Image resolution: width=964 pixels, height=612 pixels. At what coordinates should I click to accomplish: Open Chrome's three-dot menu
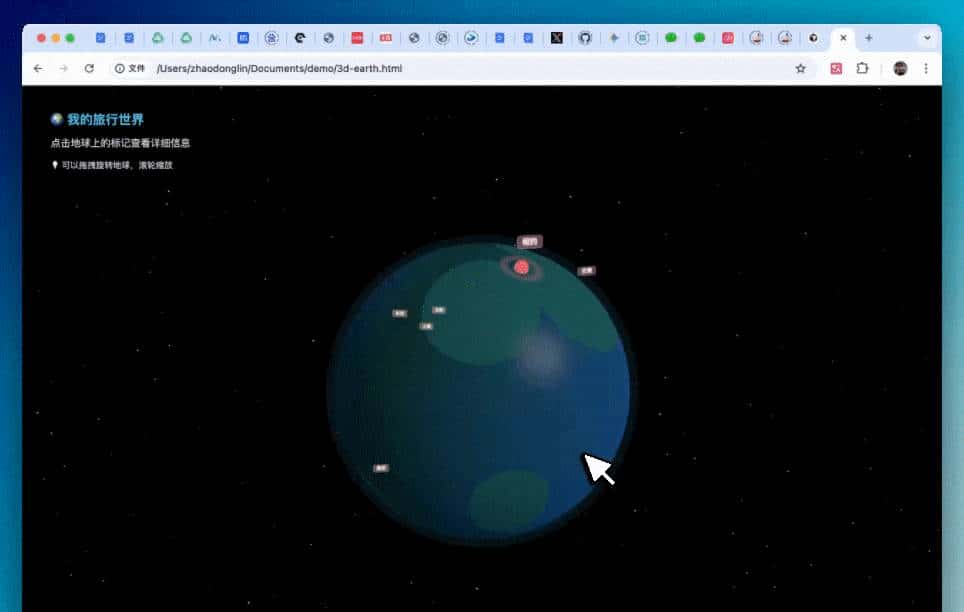point(926,68)
